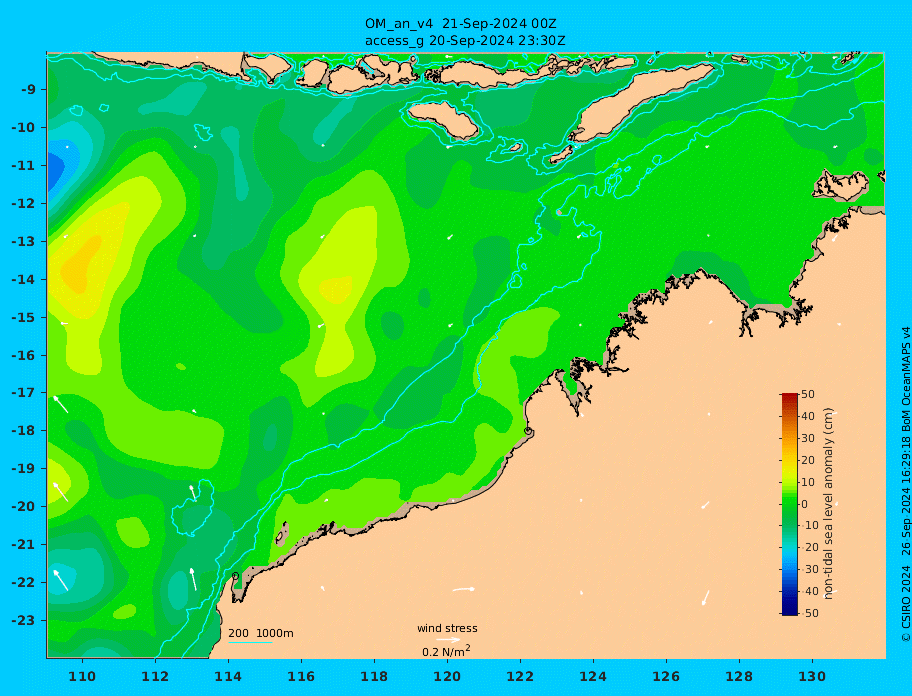912x696 pixels.
Task: Click the '0.2 N/m²' scale label
Action: (446, 651)
